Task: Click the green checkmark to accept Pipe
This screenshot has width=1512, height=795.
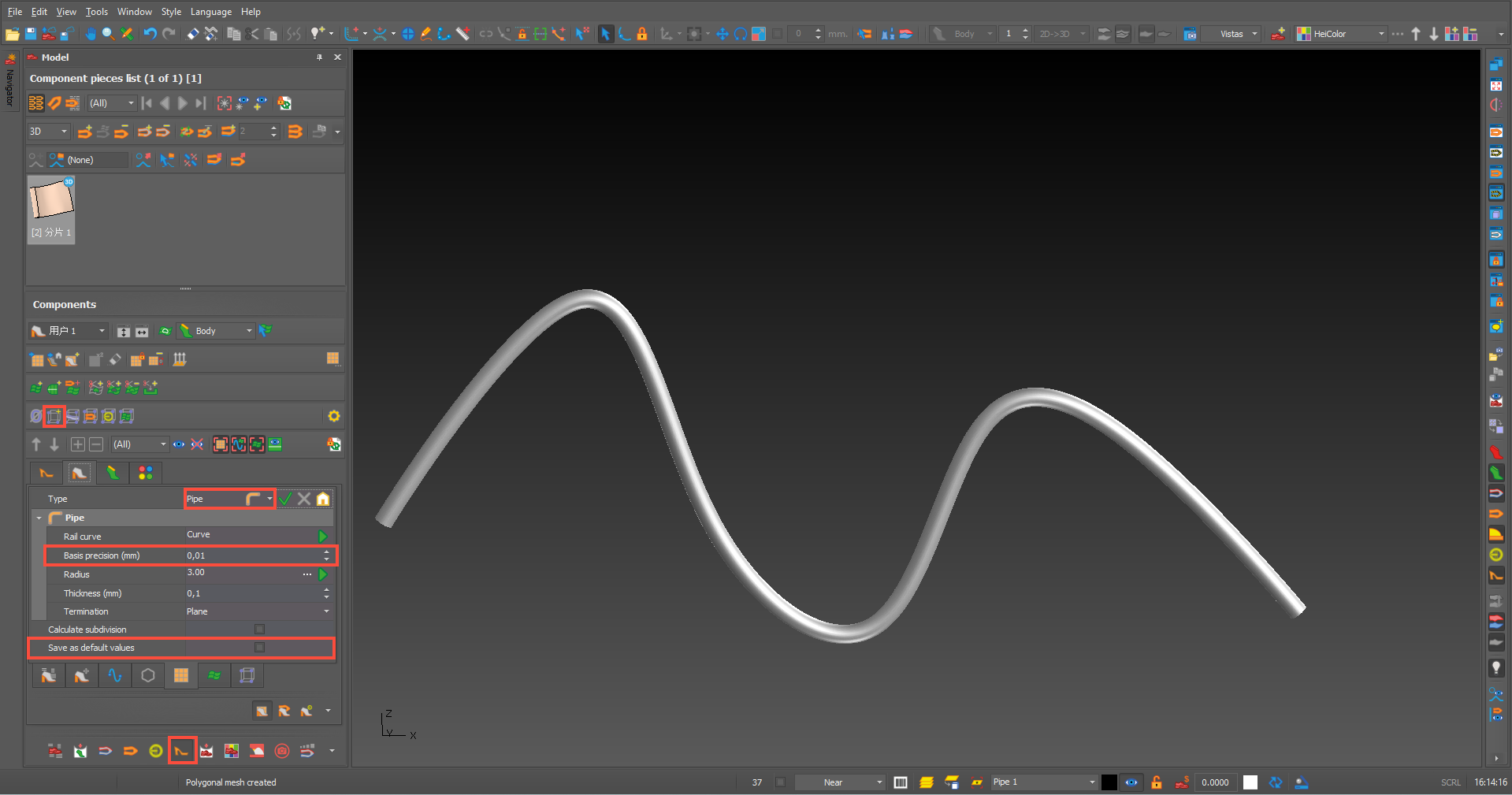Action: [286, 499]
